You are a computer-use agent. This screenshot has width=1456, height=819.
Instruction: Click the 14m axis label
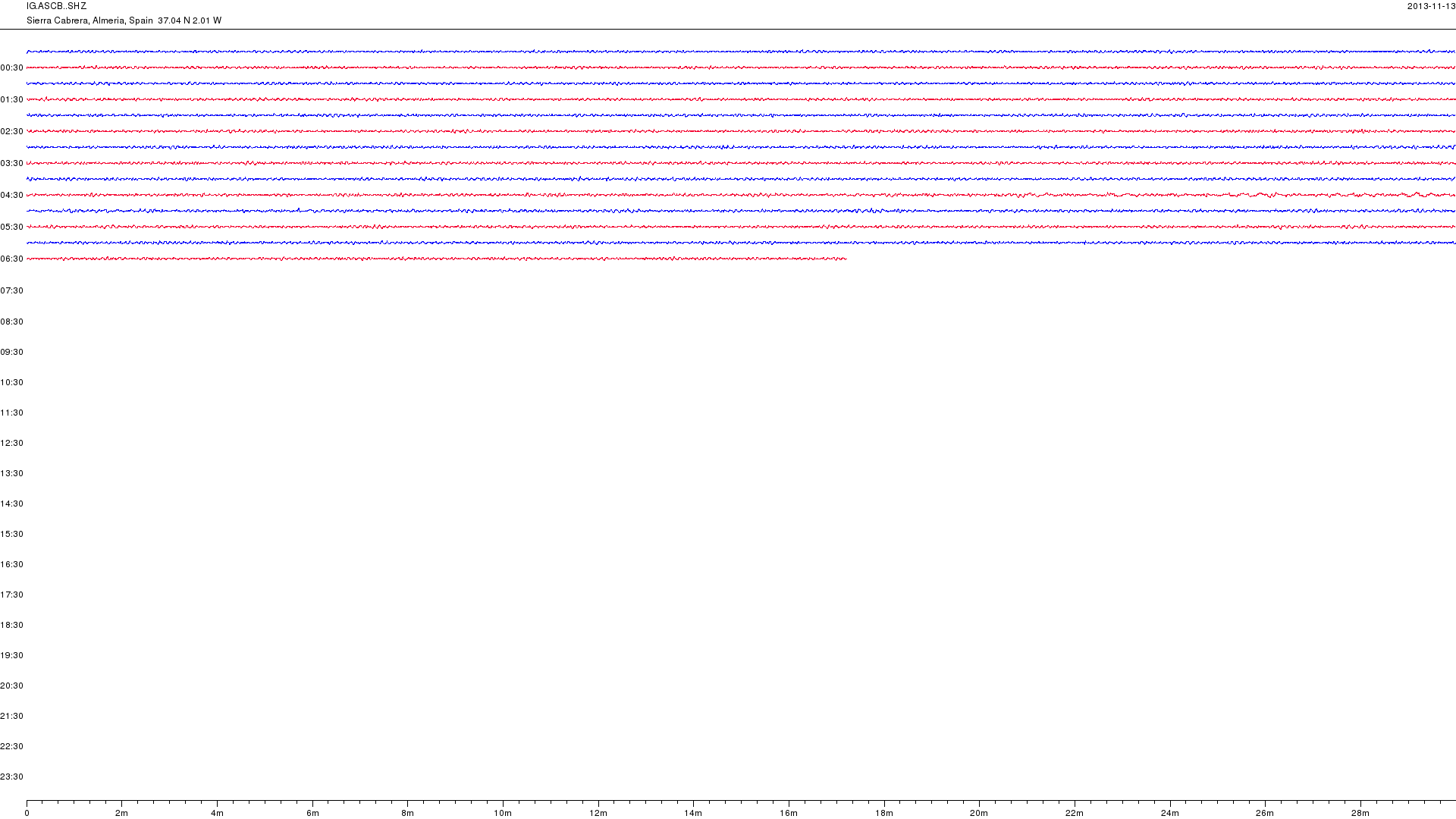click(693, 813)
